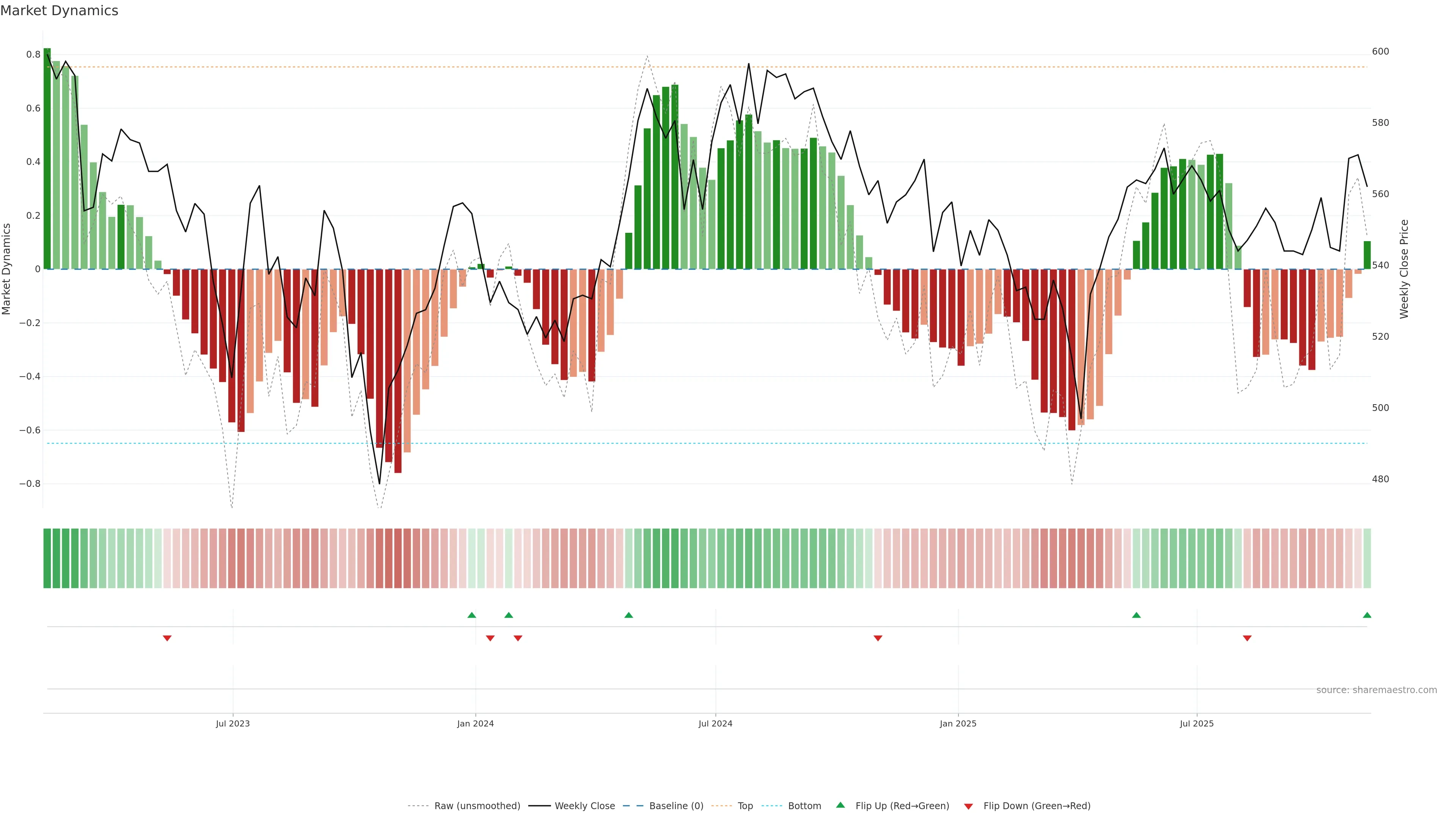Image resolution: width=1456 pixels, height=819 pixels.
Task: Toggle the Top legend entry
Action: 745,806
